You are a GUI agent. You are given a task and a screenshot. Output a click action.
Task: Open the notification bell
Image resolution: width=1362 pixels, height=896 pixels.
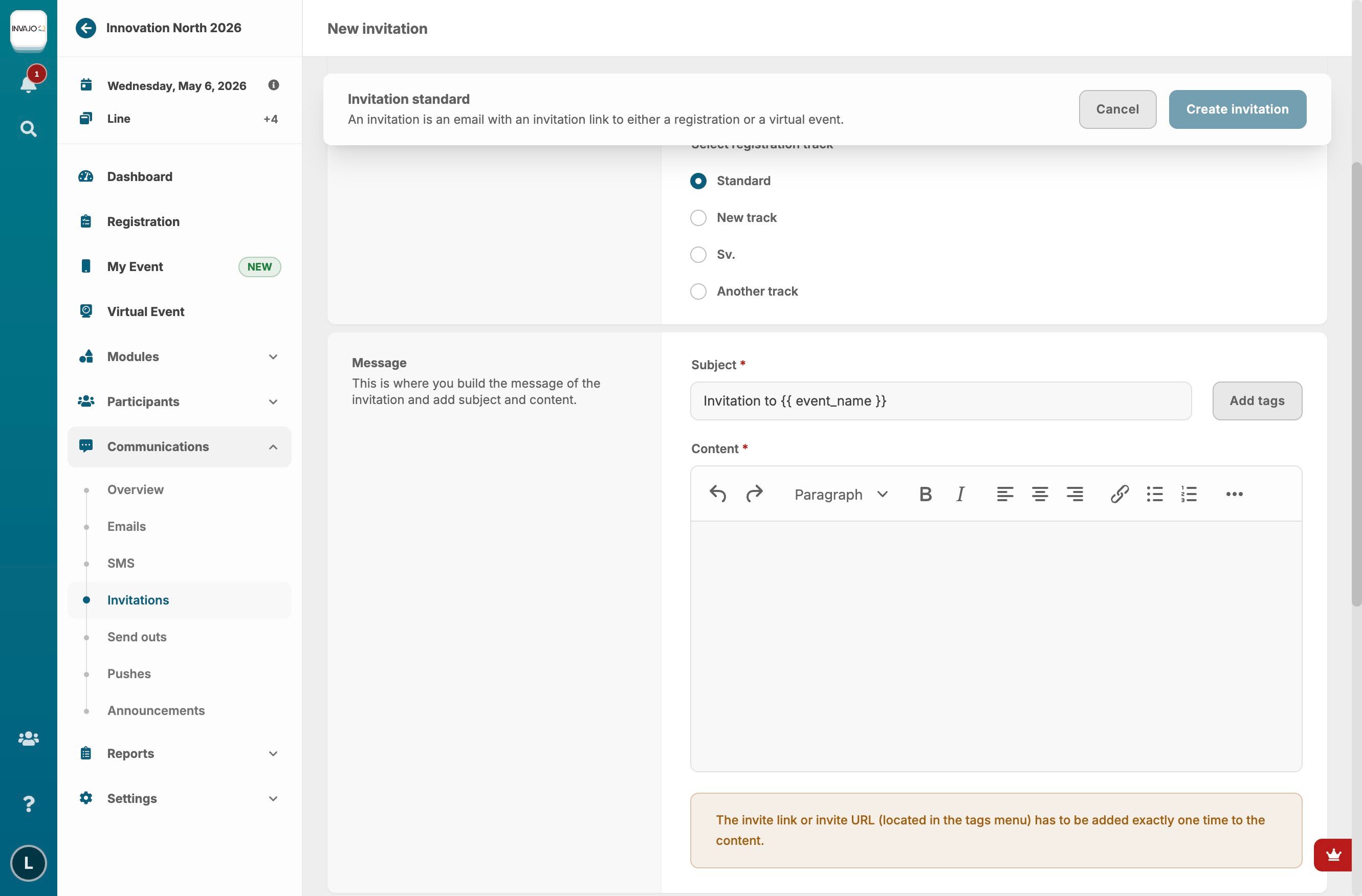coord(28,84)
